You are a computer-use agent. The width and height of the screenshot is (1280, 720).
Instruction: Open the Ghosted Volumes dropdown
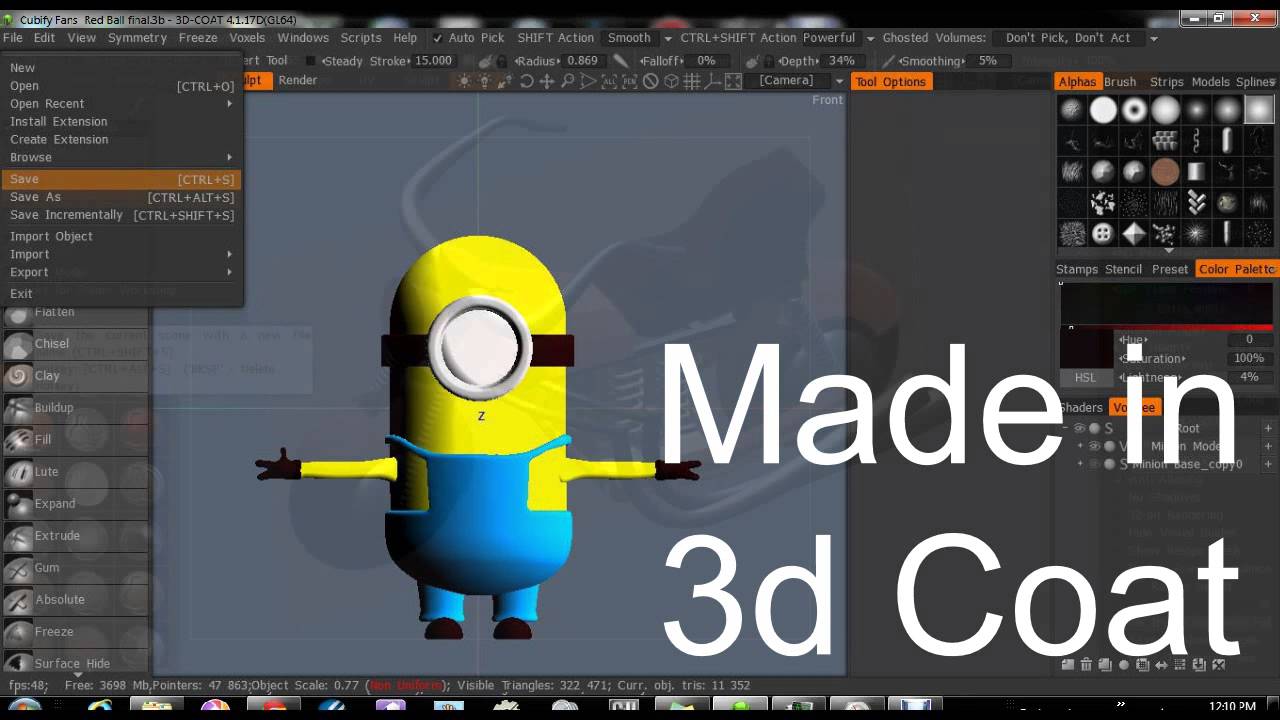(1154, 38)
